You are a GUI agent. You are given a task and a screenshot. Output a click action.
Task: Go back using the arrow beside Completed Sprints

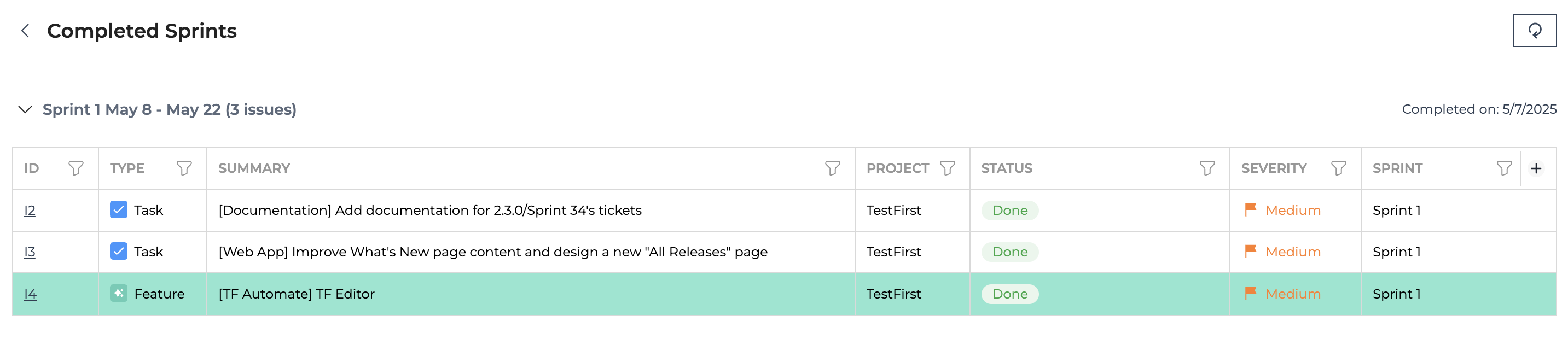(x=25, y=31)
